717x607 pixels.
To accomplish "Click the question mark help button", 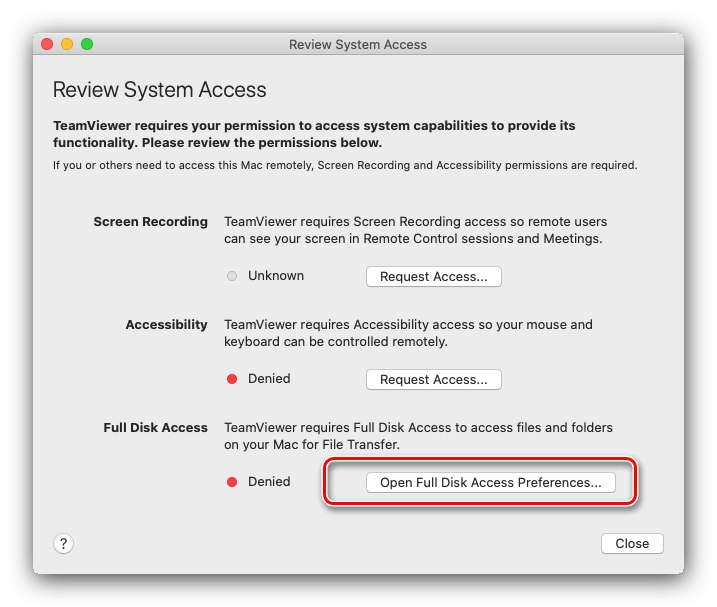I will pos(63,543).
